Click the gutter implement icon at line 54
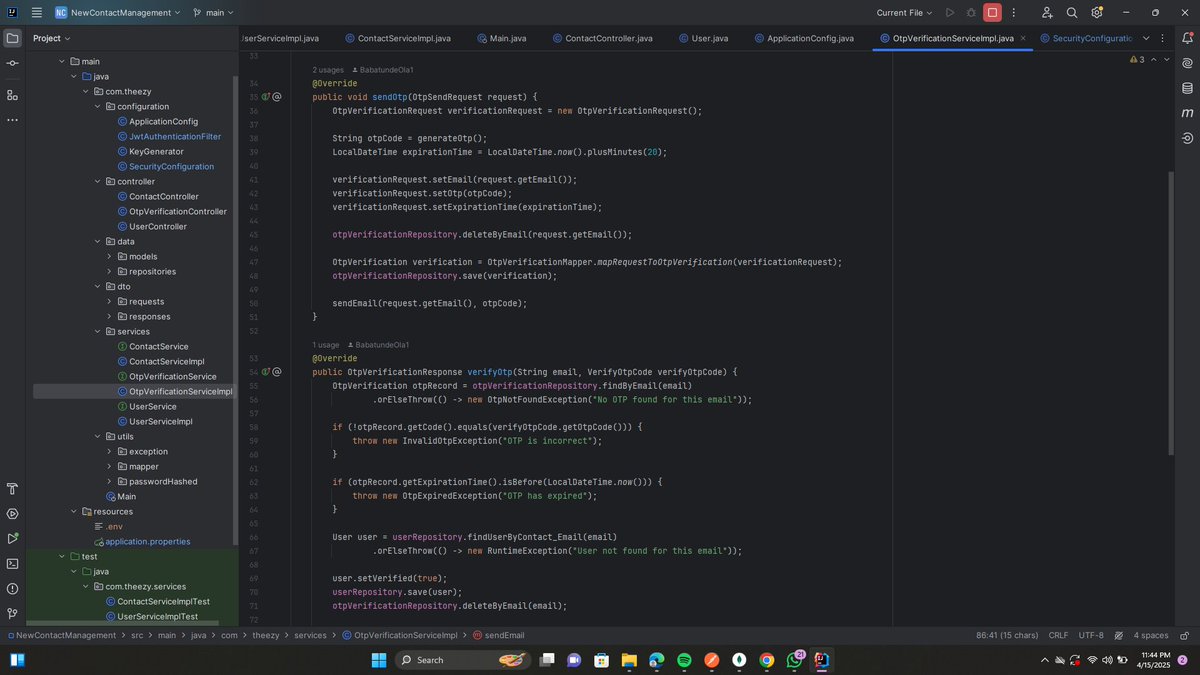The image size is (1200, 675). click(x=267, y=372)
